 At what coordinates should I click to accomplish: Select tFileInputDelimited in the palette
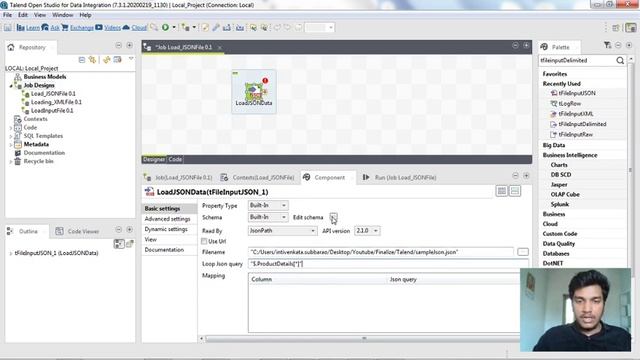point(582,124)
